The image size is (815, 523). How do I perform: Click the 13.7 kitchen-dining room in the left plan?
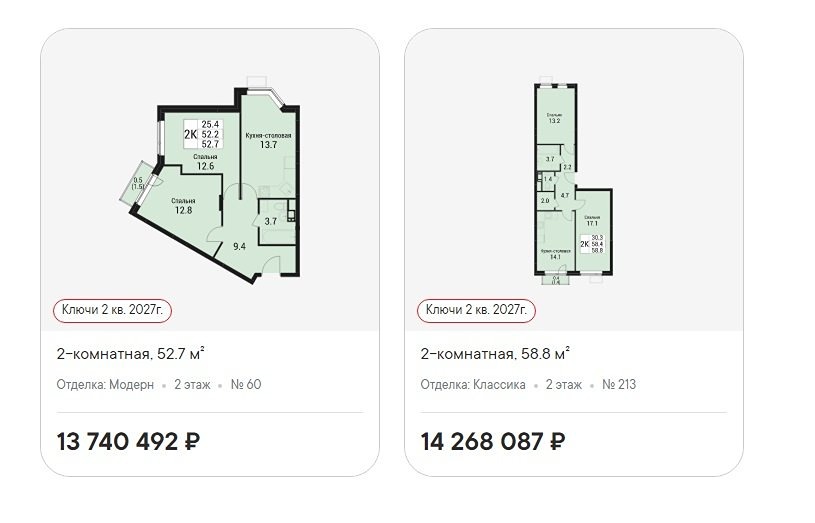click(x=268, y=140)
